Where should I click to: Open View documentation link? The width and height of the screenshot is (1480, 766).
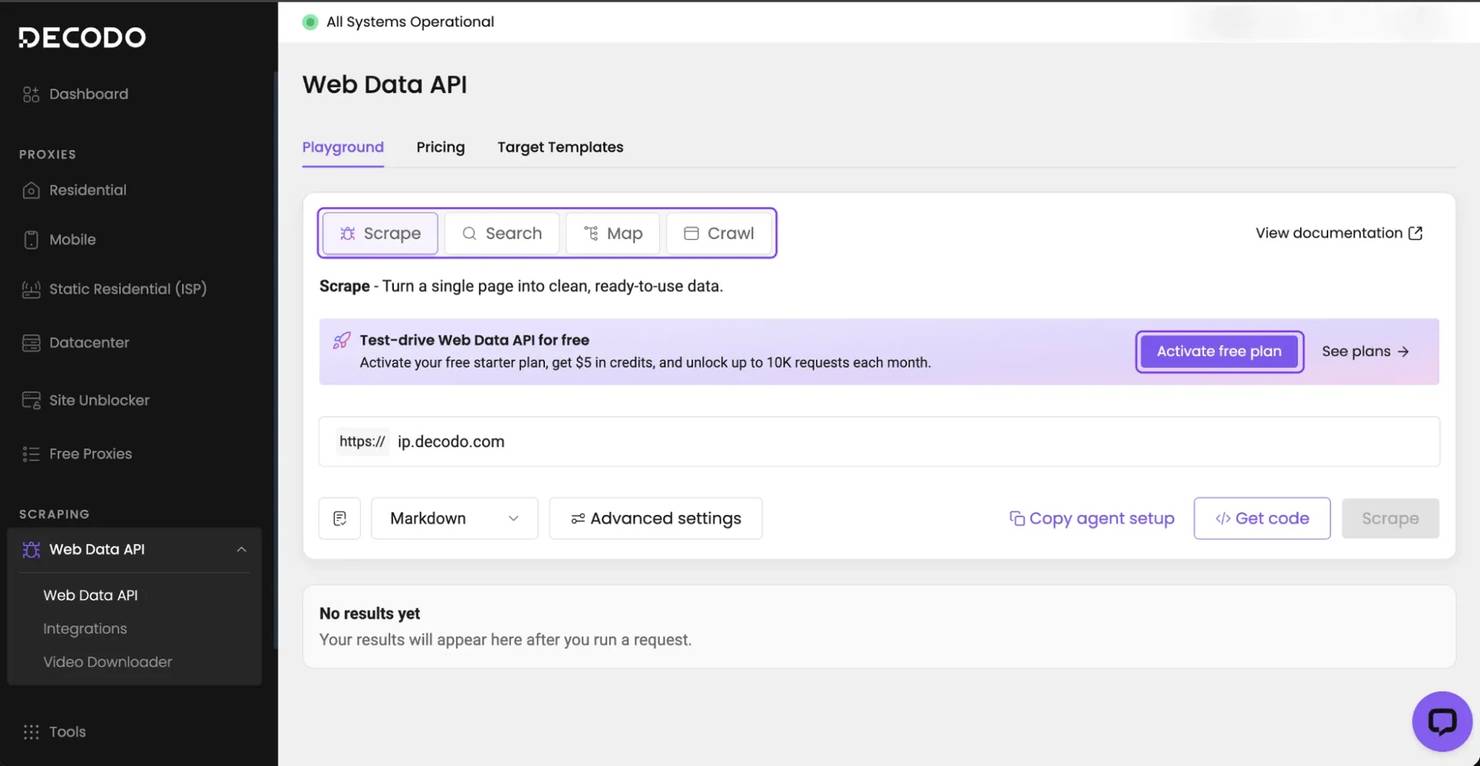[1339, 233]
